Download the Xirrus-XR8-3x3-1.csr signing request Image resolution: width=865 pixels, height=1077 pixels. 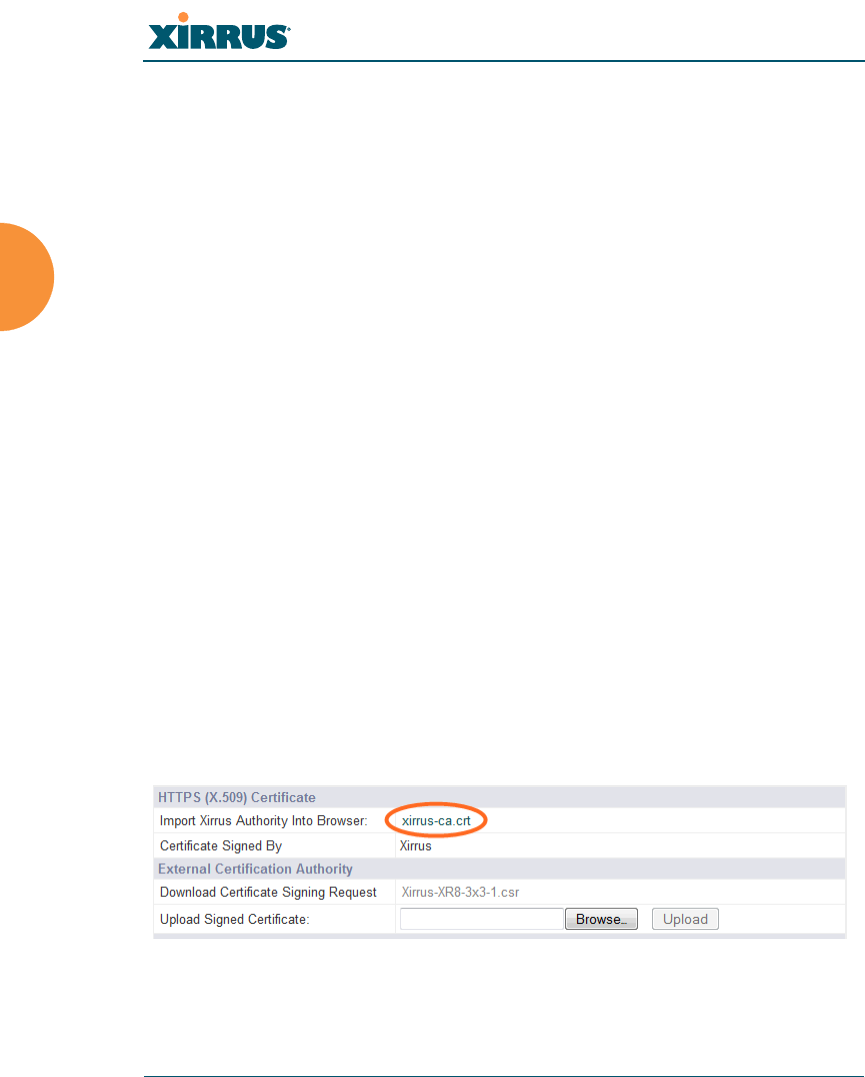[x=460, y=892]
